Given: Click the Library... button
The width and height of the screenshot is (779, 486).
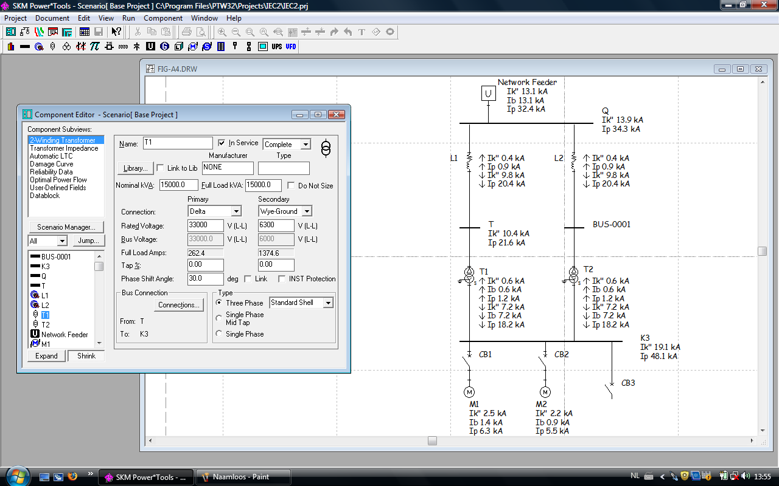Looking at the screenshot, I should tap(135, 168).
